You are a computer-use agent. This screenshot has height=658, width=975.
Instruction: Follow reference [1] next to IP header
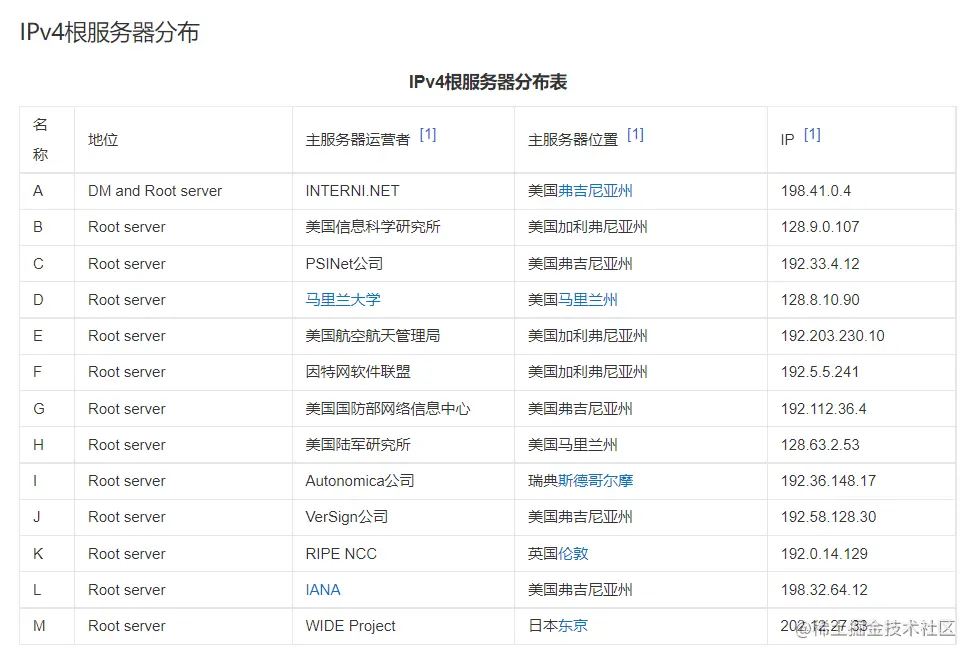tap(812, 134)
